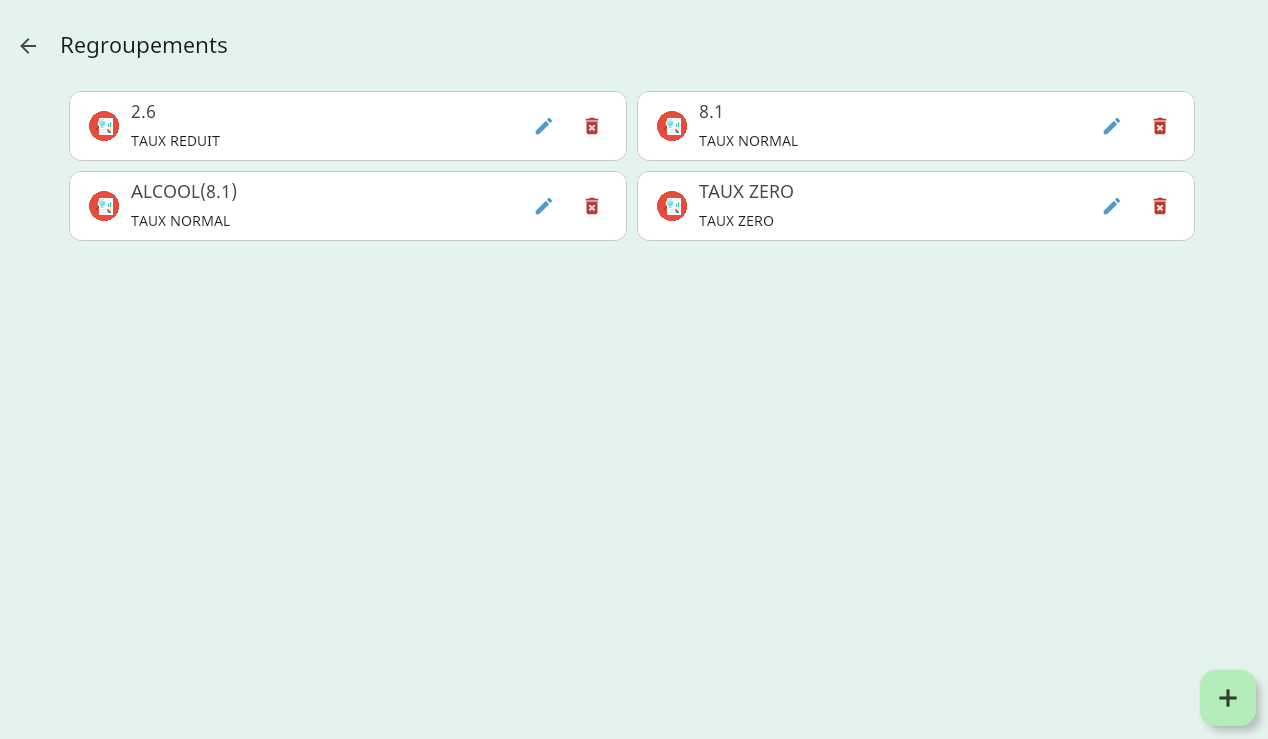
Task: Click the Regroupements page title
Action: coord(144,46)
